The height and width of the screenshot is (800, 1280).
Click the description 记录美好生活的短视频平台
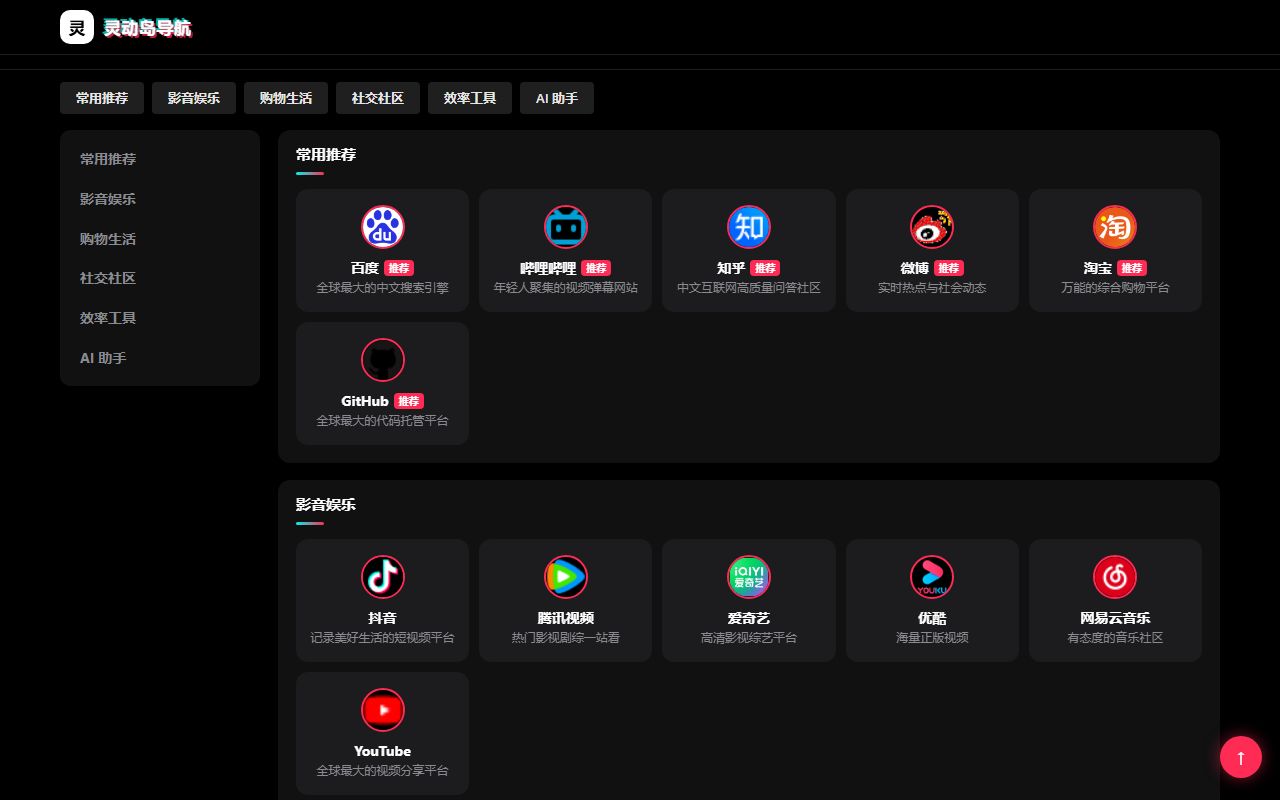382,638
